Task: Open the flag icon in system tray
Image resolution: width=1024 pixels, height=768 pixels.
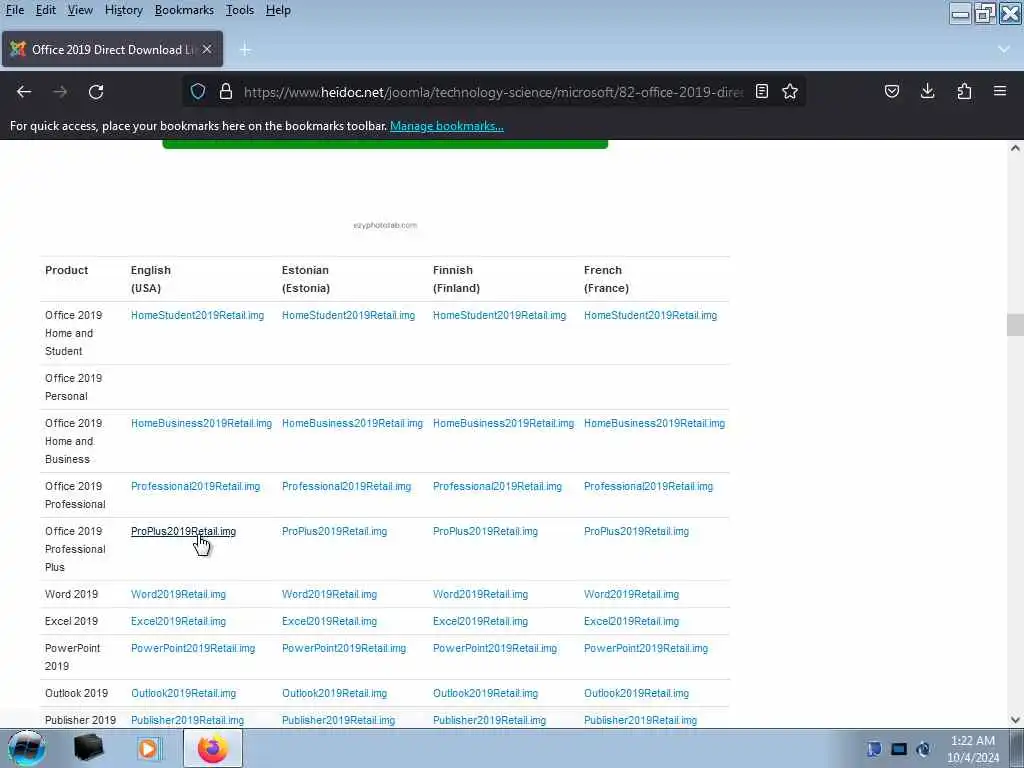Action: pos(874,749)
